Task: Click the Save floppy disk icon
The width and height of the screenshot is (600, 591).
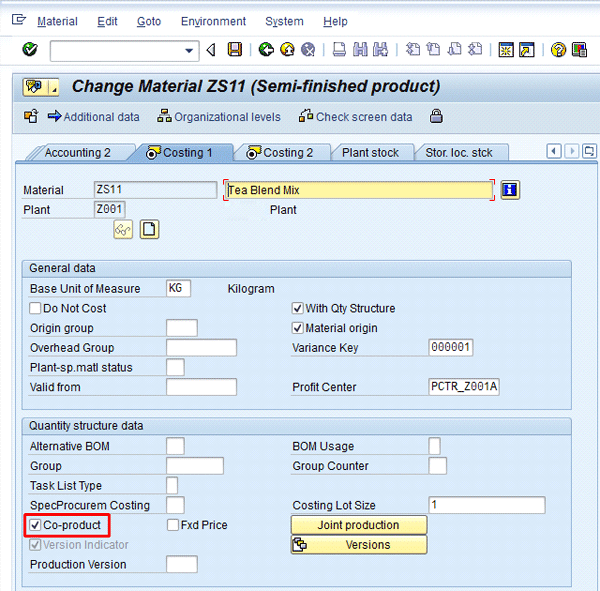Action: [x=234, y=50]
